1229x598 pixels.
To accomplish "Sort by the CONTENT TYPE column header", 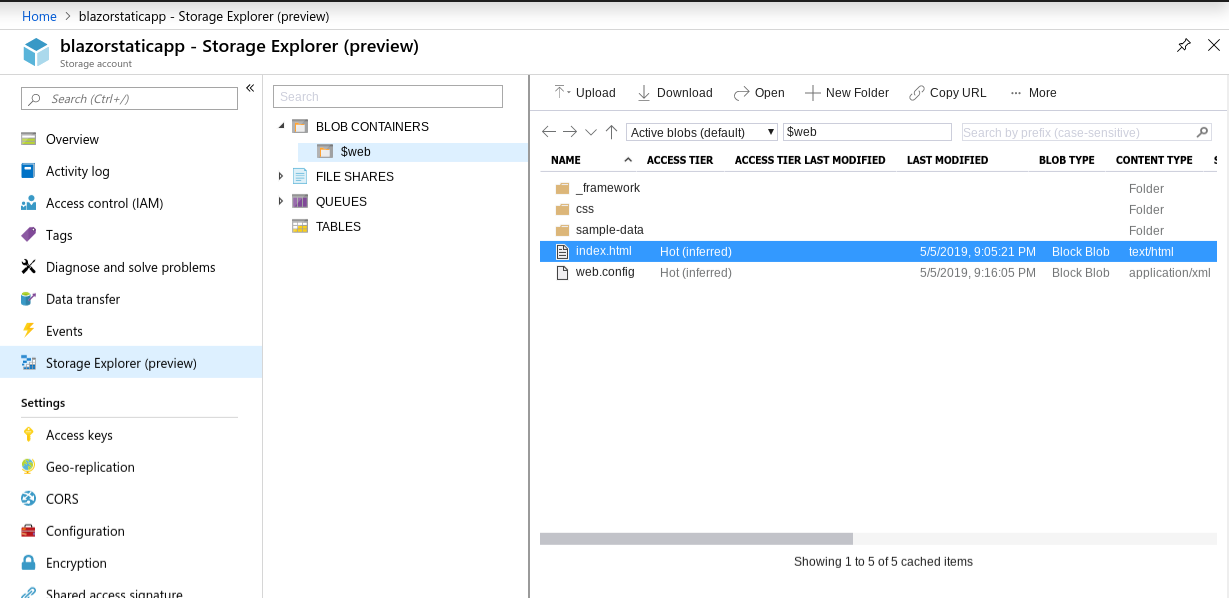I will 1154,160.
